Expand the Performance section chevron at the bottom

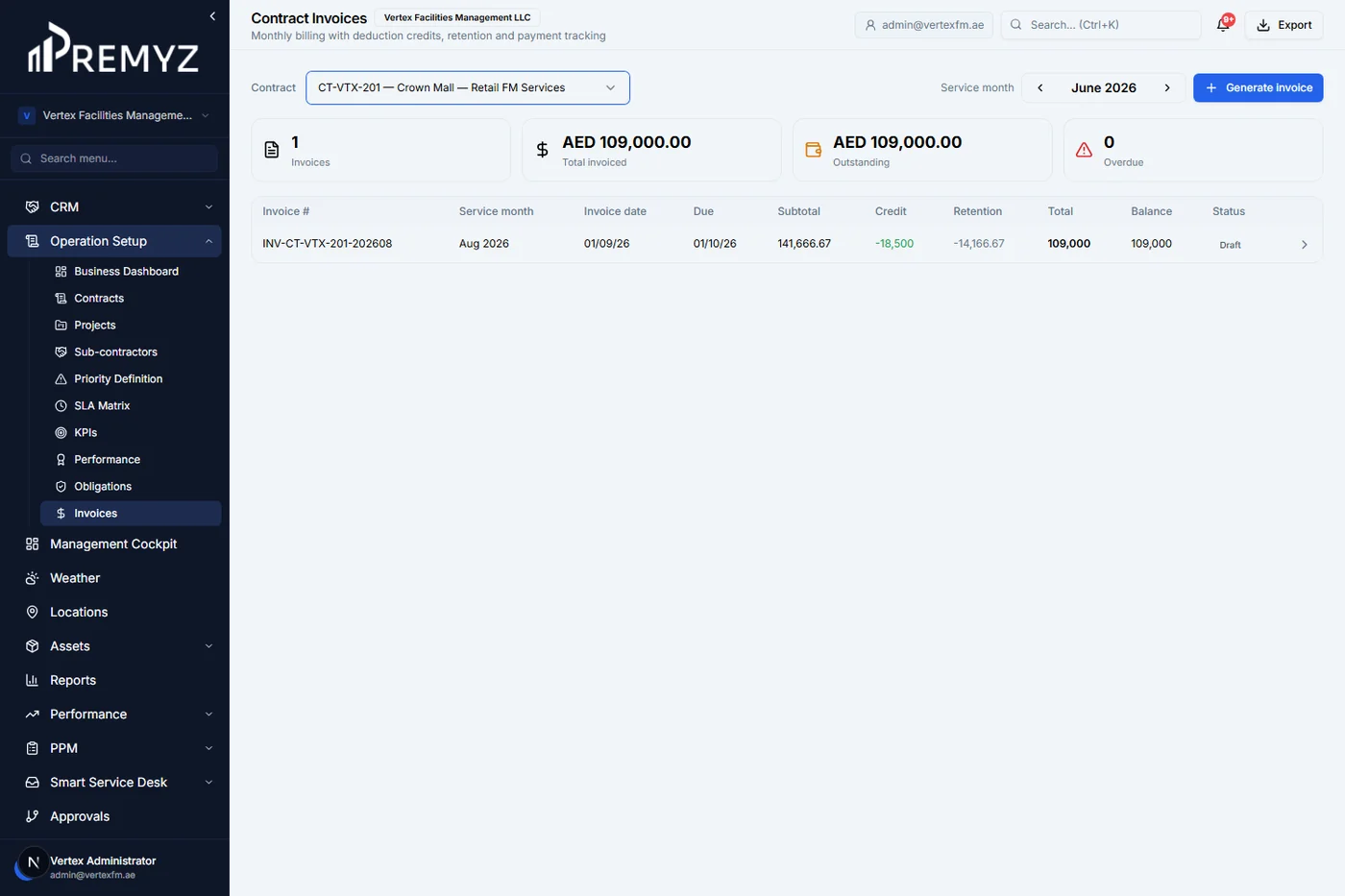point(208,714)
